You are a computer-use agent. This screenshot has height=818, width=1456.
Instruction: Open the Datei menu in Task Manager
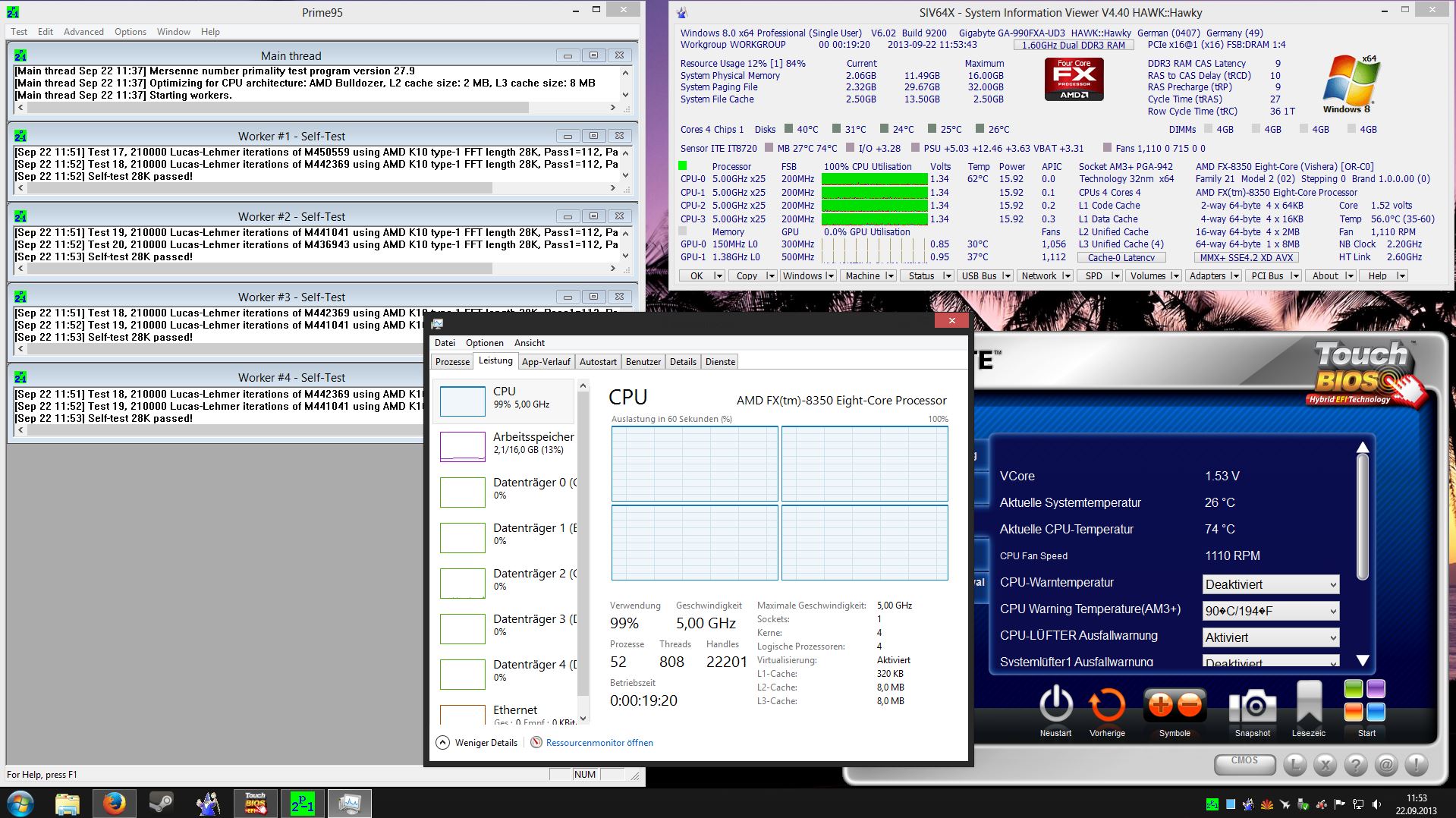pos(445,343)
